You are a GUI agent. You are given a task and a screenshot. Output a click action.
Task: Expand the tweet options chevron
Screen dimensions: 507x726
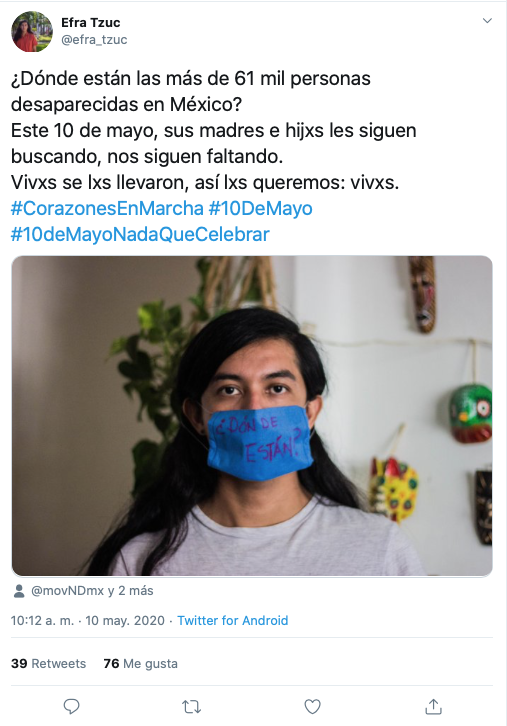487,21
